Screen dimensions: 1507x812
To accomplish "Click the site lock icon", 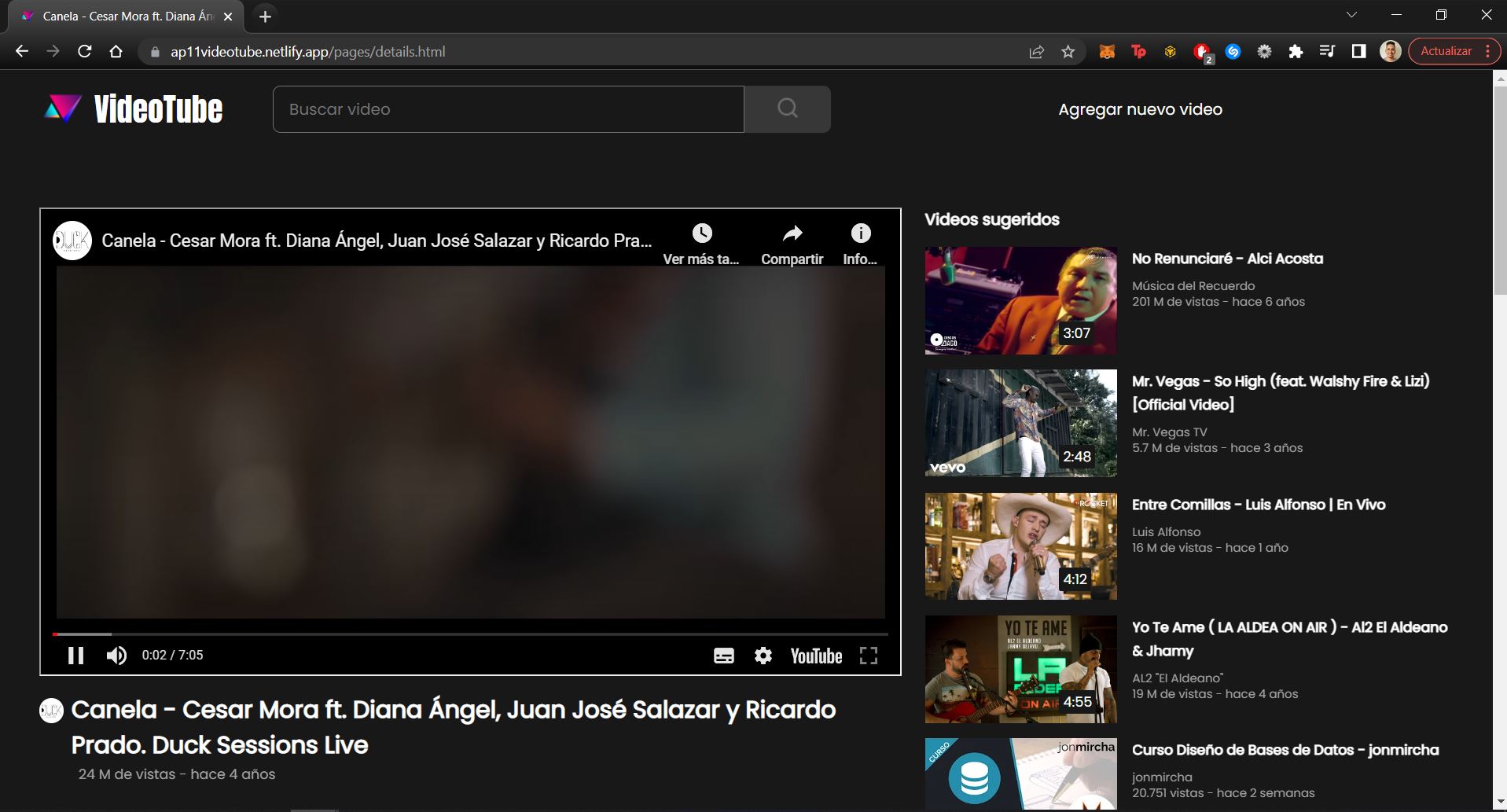I will pyautogui.click(x=155, y=52).
